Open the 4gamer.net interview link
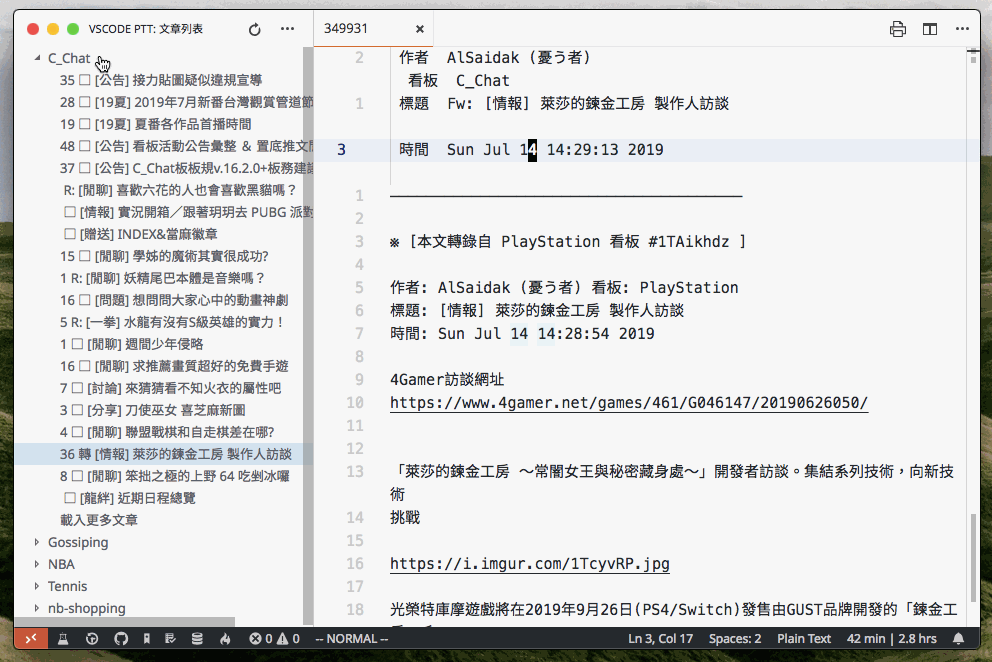 tap(629, 403)
